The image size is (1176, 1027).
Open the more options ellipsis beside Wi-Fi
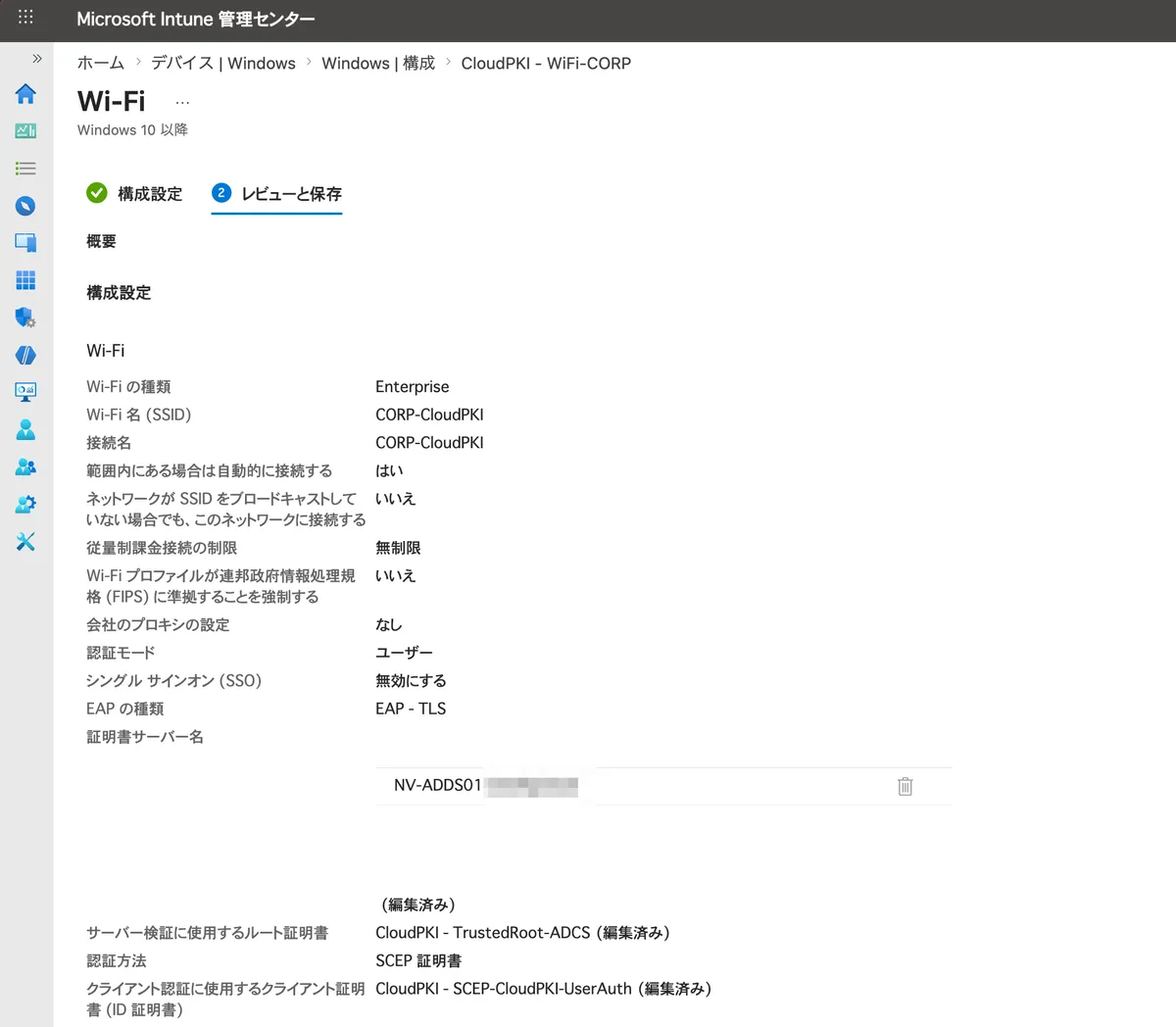point(182,102)
